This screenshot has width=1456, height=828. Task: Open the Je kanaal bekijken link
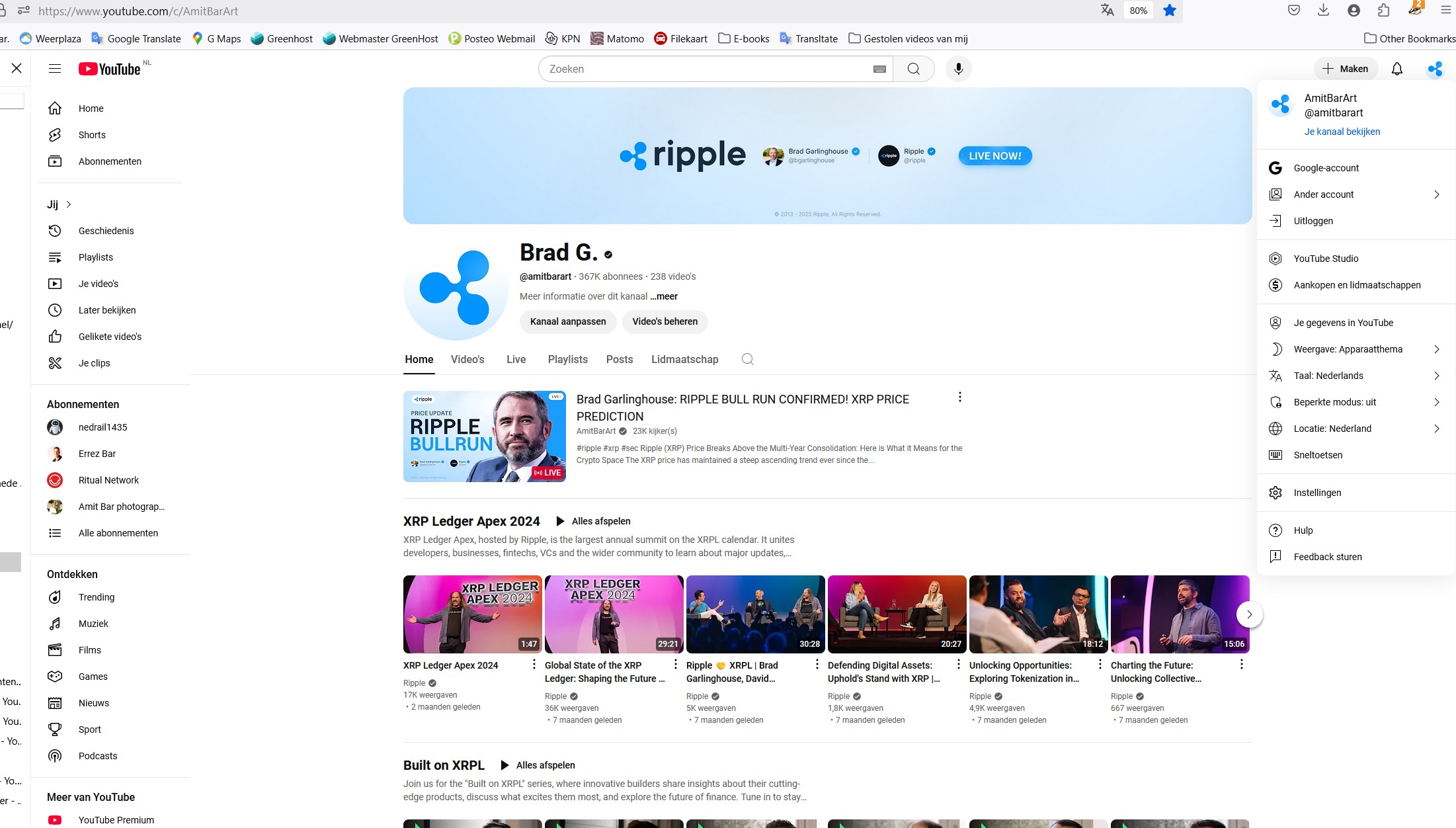[1342, 132]
